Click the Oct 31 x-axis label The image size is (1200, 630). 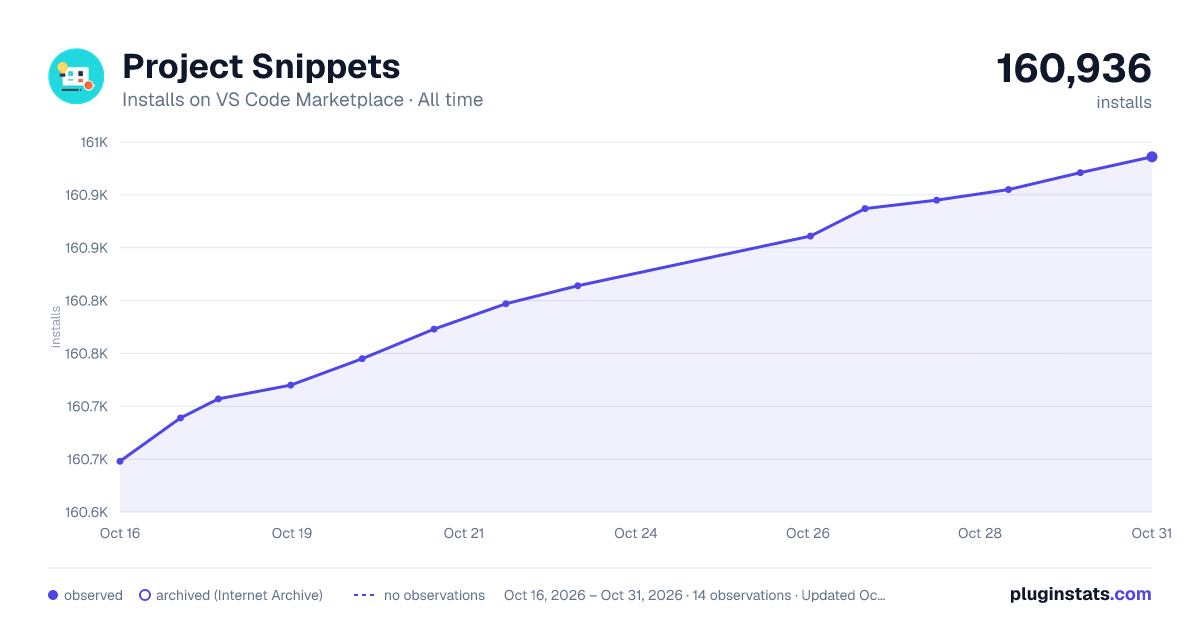click(x=1151, y=533)
